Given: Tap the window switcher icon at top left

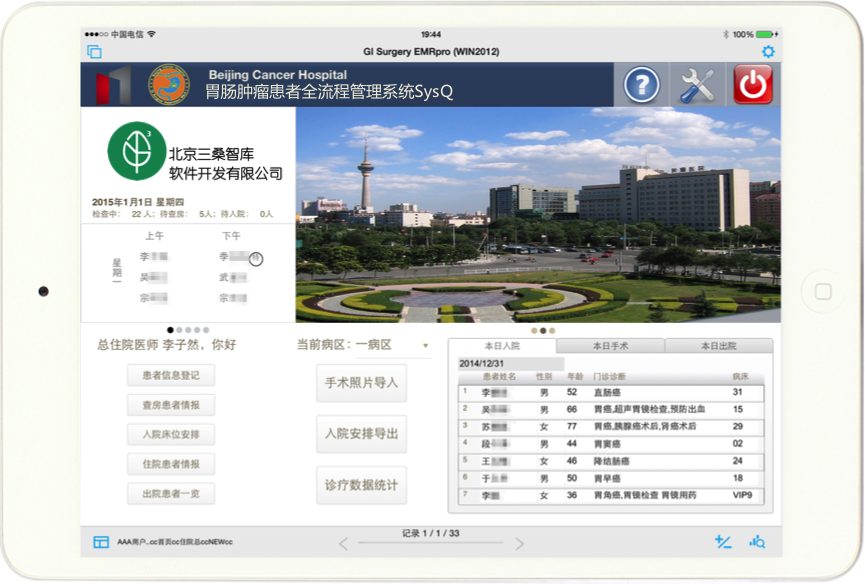Looking at the screenshot, I should tap(95, 52).
